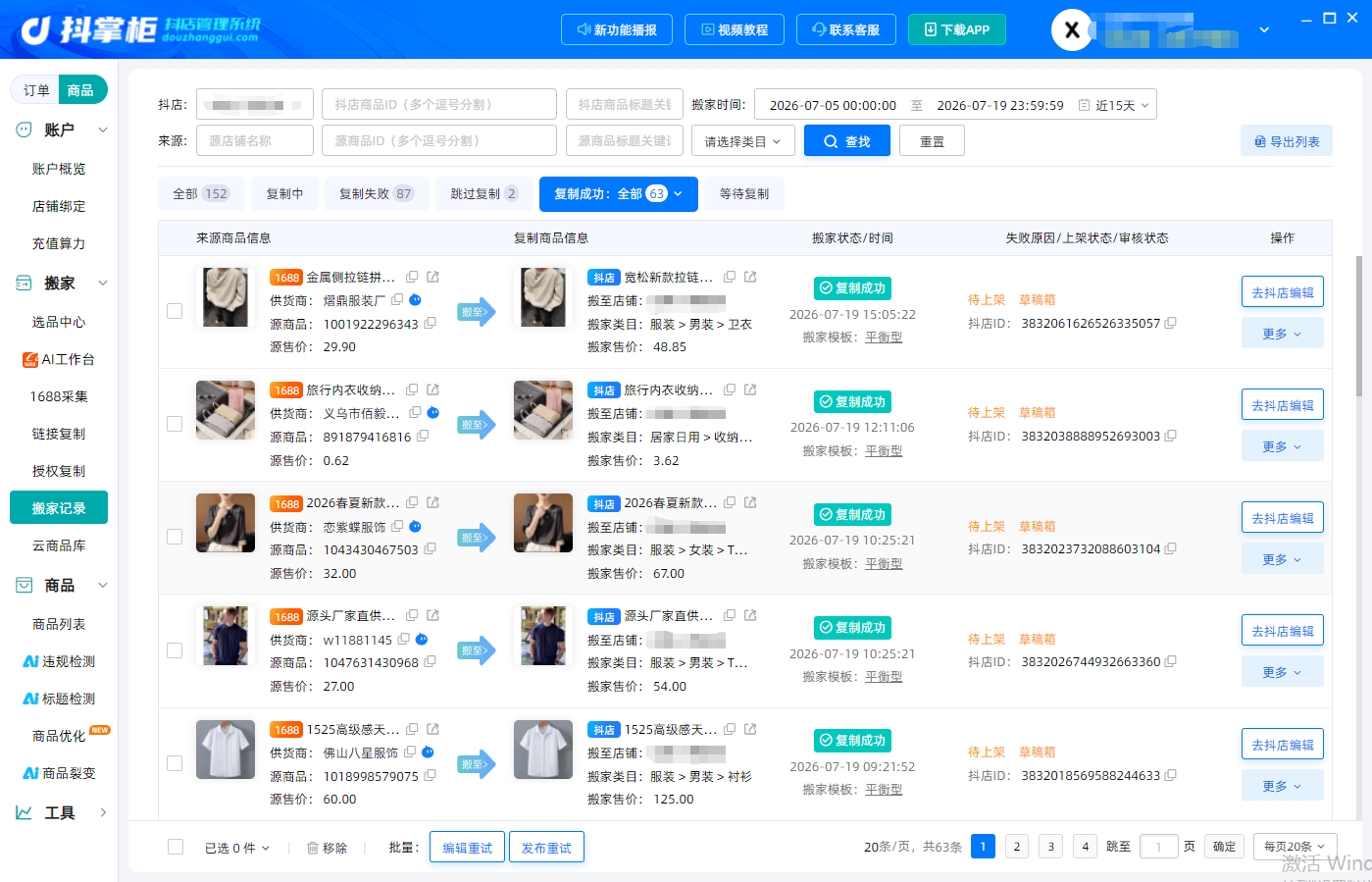Select the 源头厂家直供 row checkbox
Viewport: 1372px width, 882px height.
click(175, 650)
